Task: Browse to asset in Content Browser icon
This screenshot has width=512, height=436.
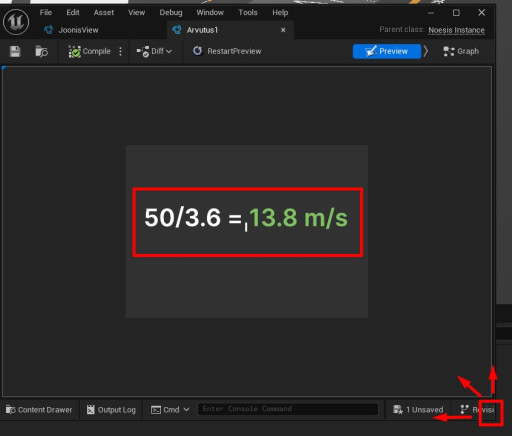Action: [x=41, y=51]
